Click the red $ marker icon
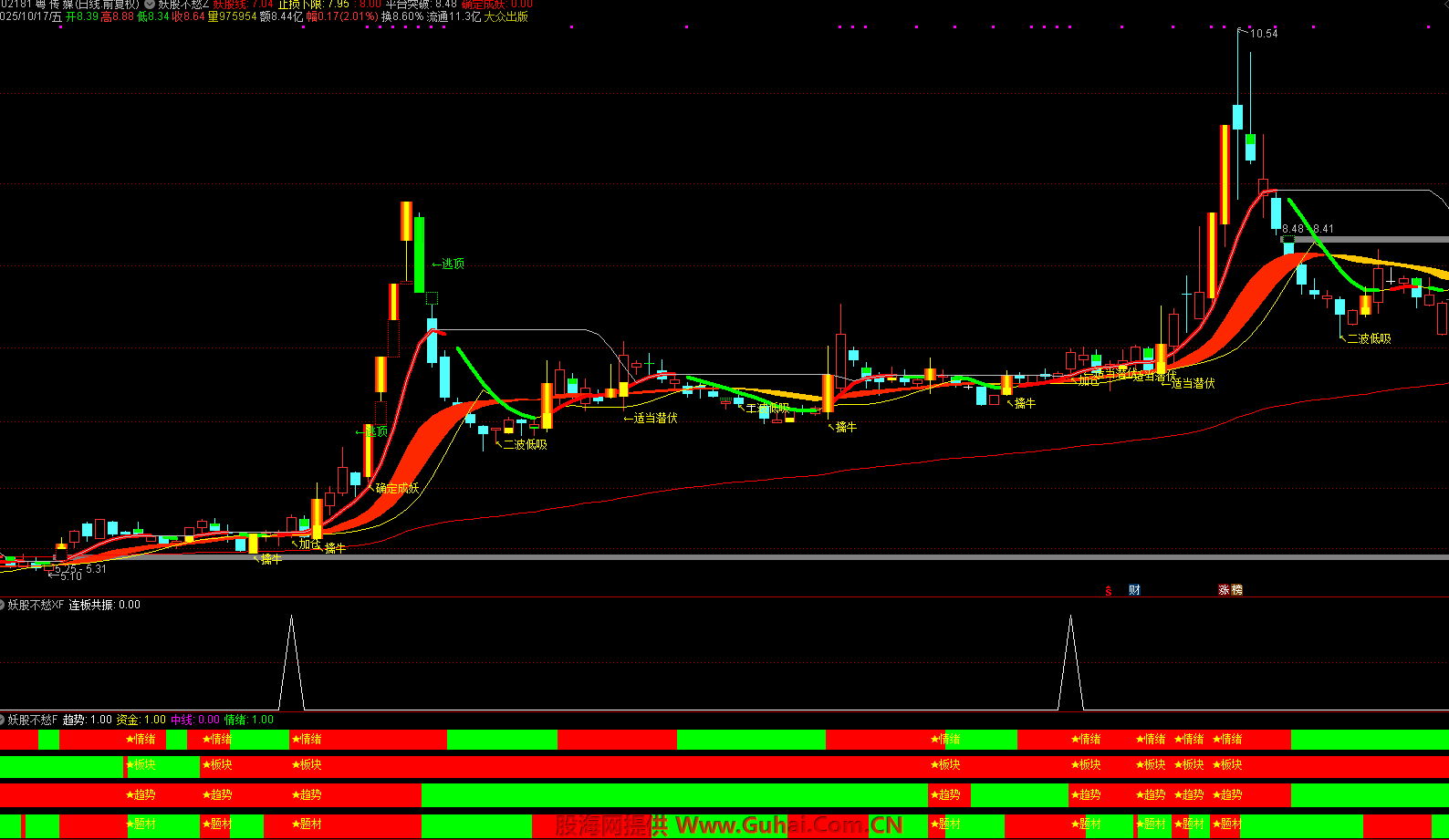The image size is (1449, 840). pos(1109,590)
